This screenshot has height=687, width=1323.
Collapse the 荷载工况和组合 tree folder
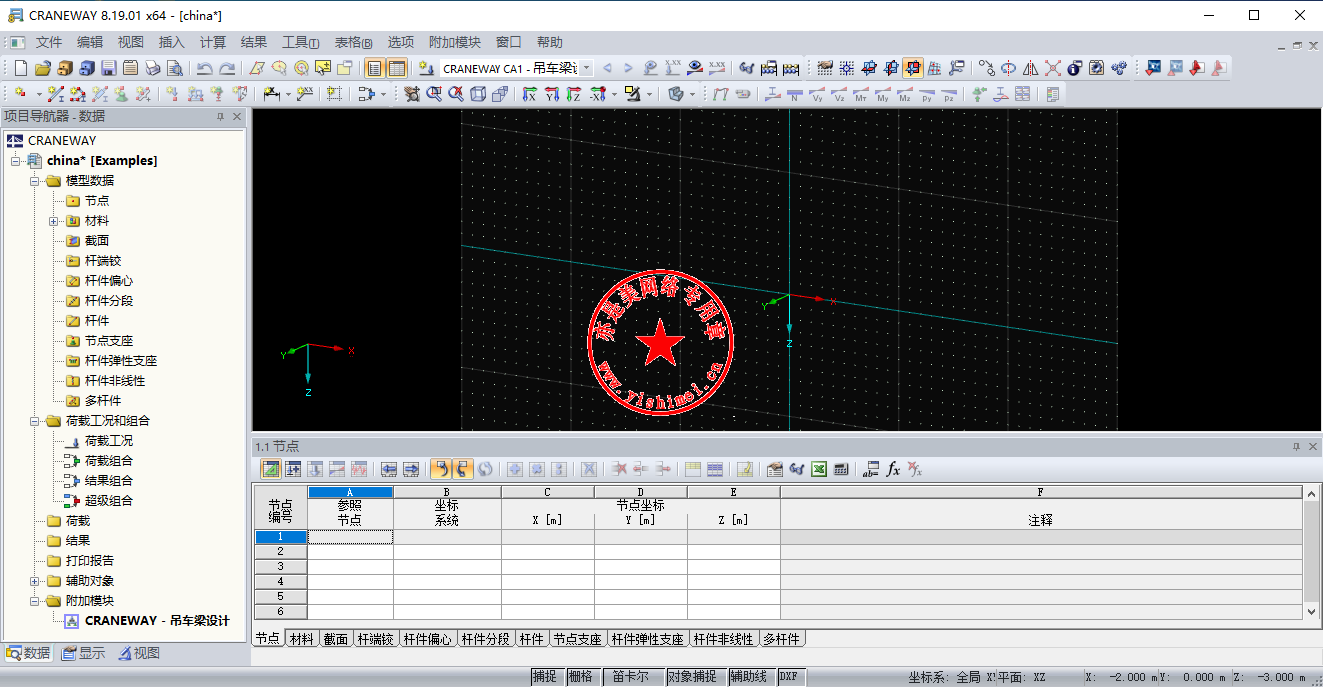[x=35, y=421]
